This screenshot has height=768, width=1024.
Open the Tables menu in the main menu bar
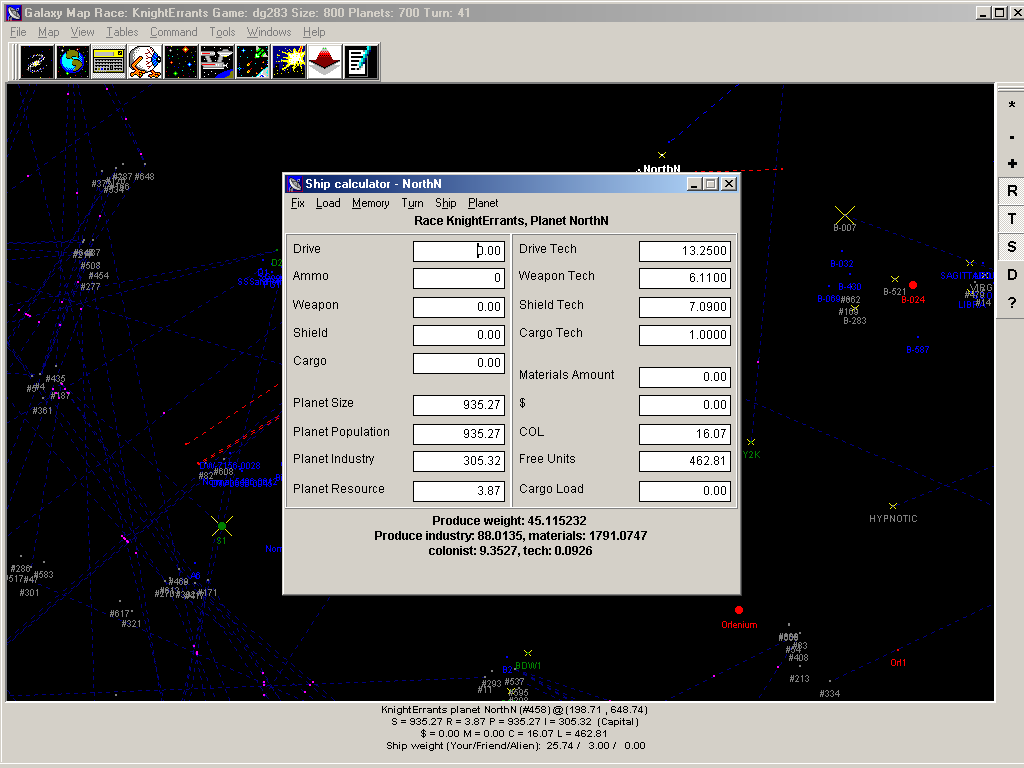[x=122, y=32]
